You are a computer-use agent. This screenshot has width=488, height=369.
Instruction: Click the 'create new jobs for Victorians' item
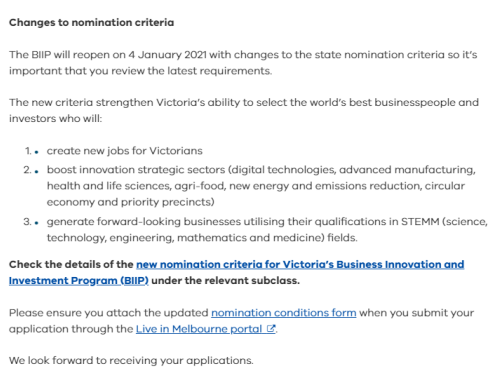click(x=124, y=151)
